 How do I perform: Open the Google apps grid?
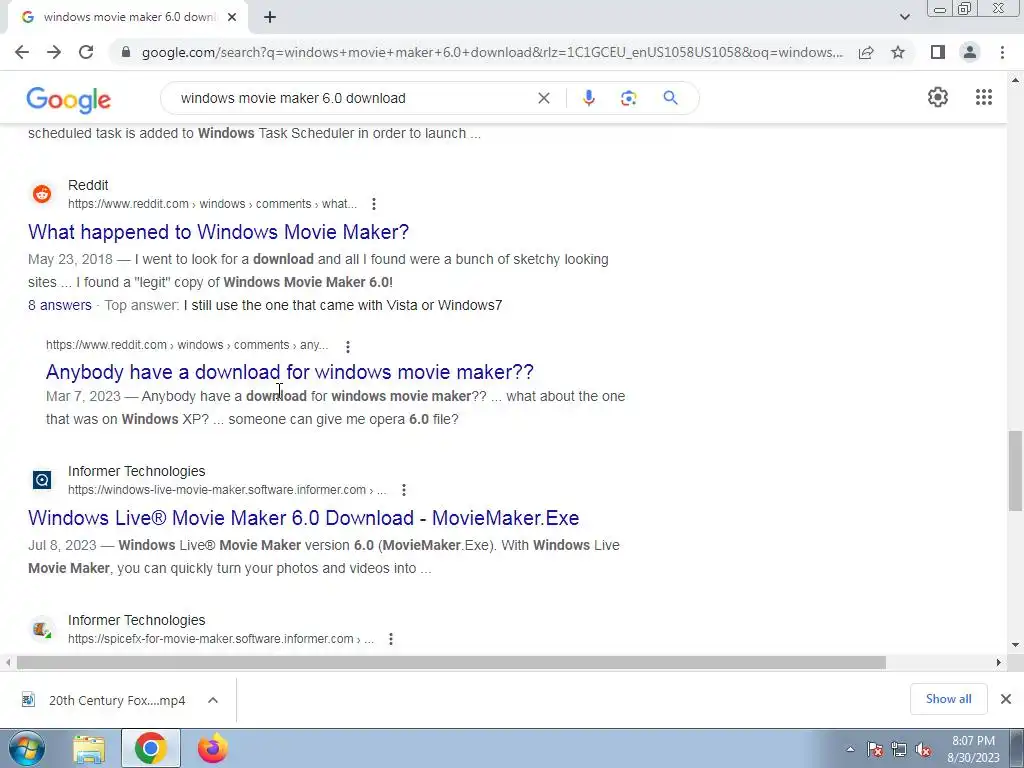pos(984,97)
